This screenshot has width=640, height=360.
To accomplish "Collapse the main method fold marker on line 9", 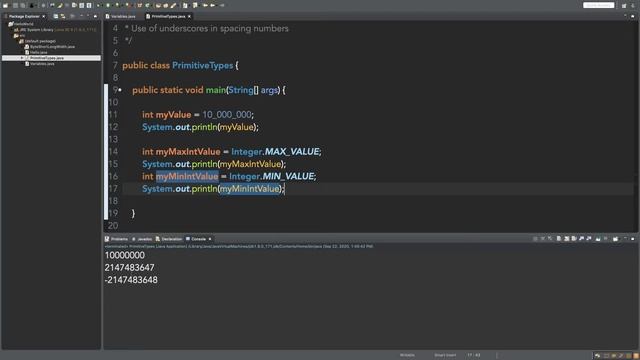I will coord(120,90).
